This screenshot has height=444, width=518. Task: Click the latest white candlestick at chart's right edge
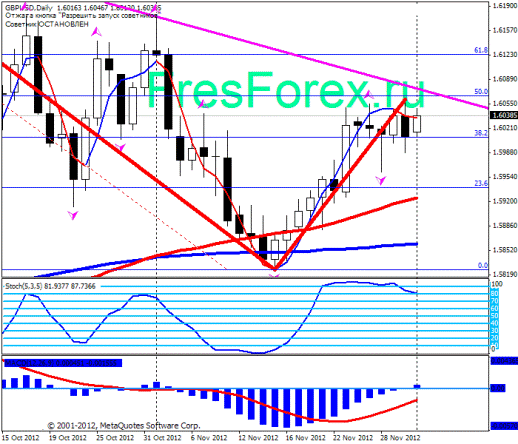click(x=417, y=124)
